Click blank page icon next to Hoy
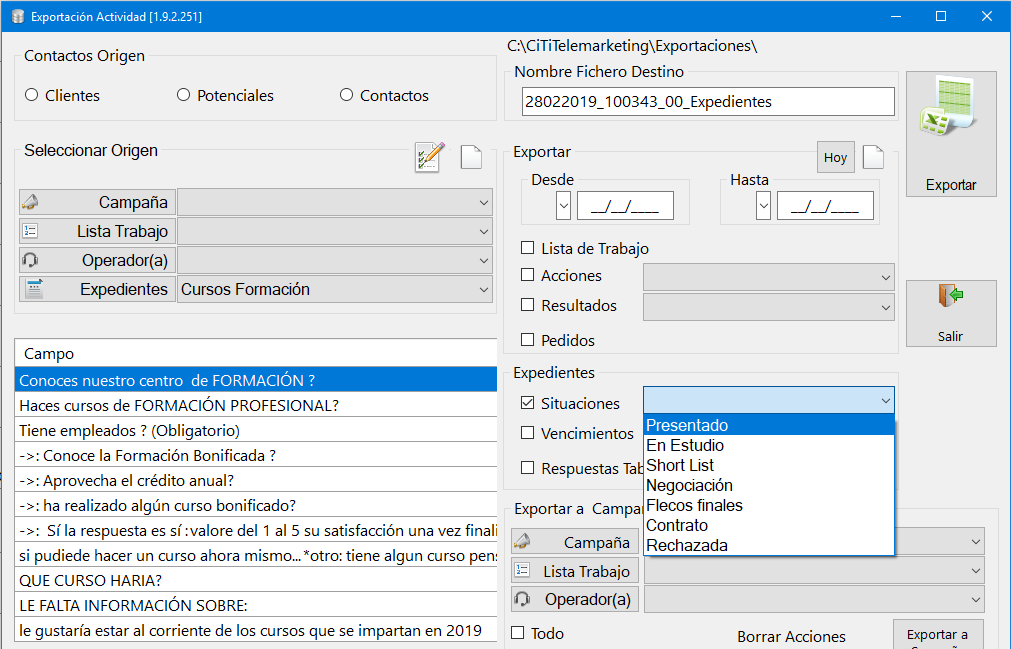This screenshot has height=649, width=1011. (873, 157)
